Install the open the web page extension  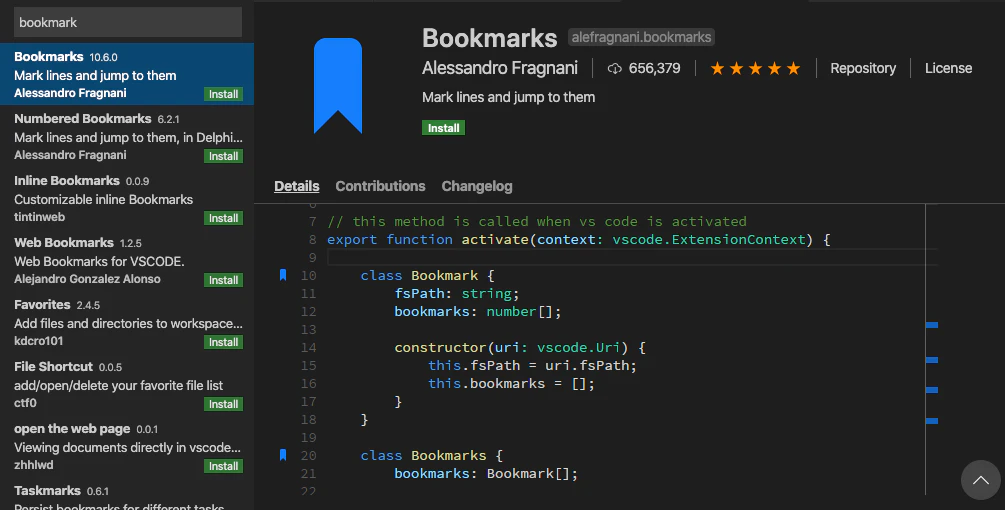[x=224, y=466]
